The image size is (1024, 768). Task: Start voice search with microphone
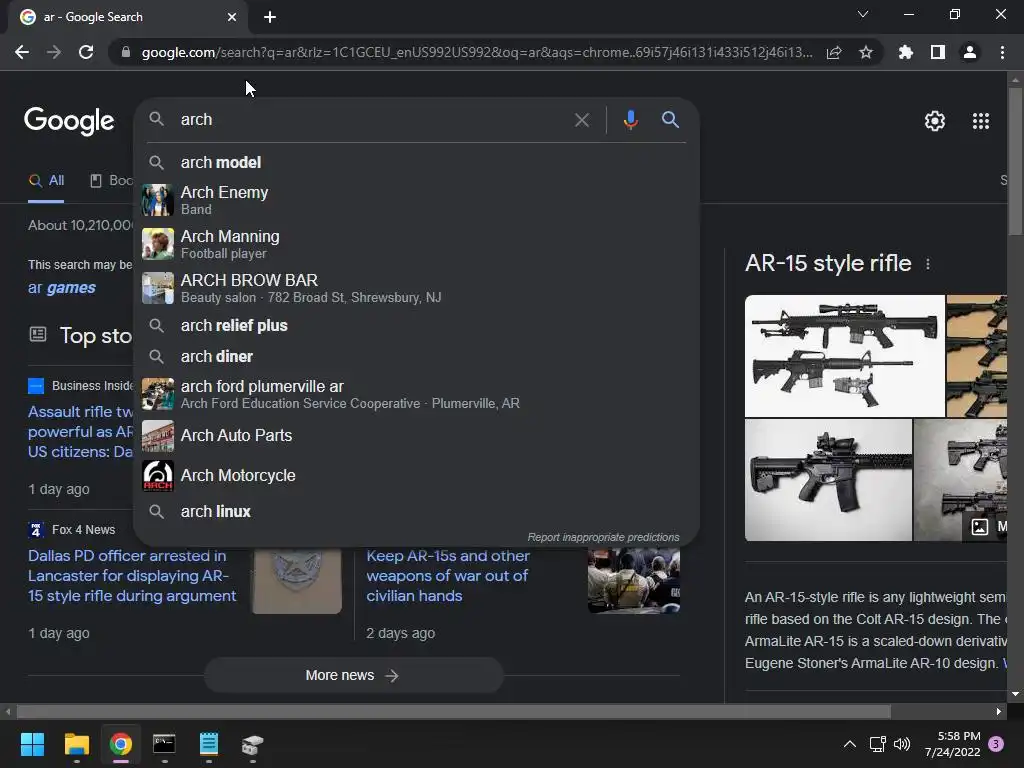click(x=630, y=120)
